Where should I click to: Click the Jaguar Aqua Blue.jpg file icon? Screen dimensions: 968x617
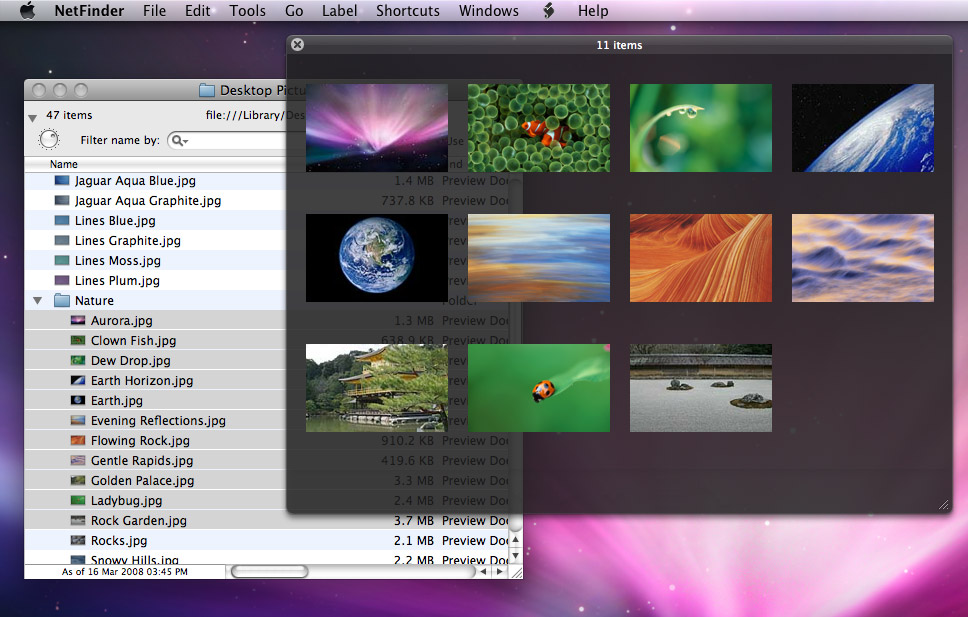(62, 181)
